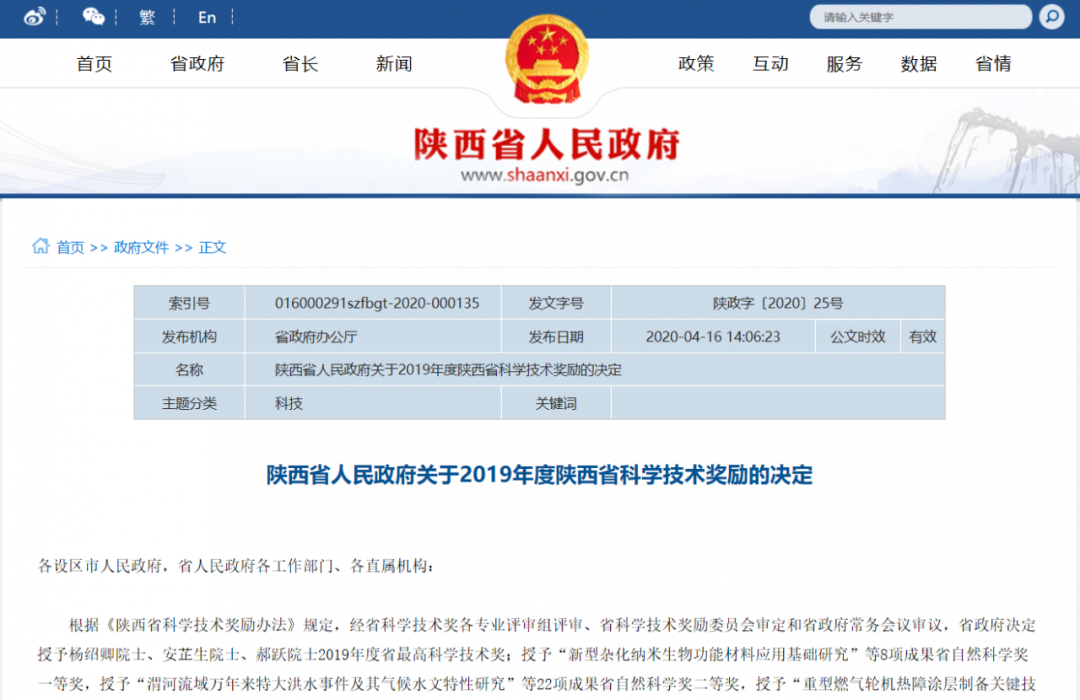
Task: Switch language to English (En)
Action: pyautogui.click(x=207, y=17)
